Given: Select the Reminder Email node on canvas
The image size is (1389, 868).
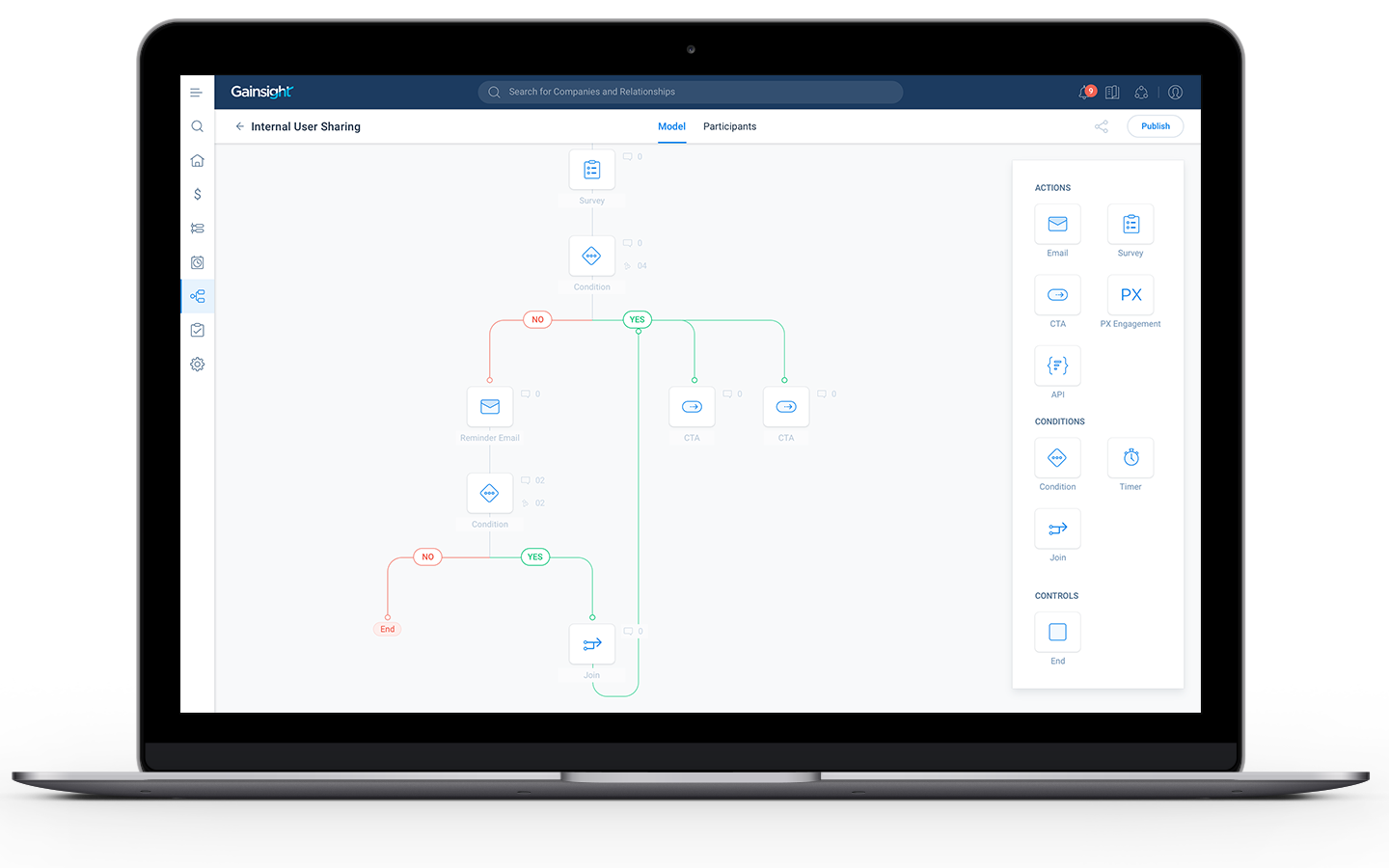Looking at the screenshot, I should pyautogui.click(x=490, y=407).
